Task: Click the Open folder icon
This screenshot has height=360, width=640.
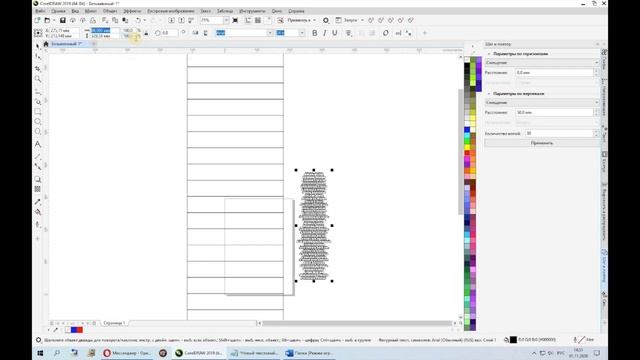Action: coord(47,20)
